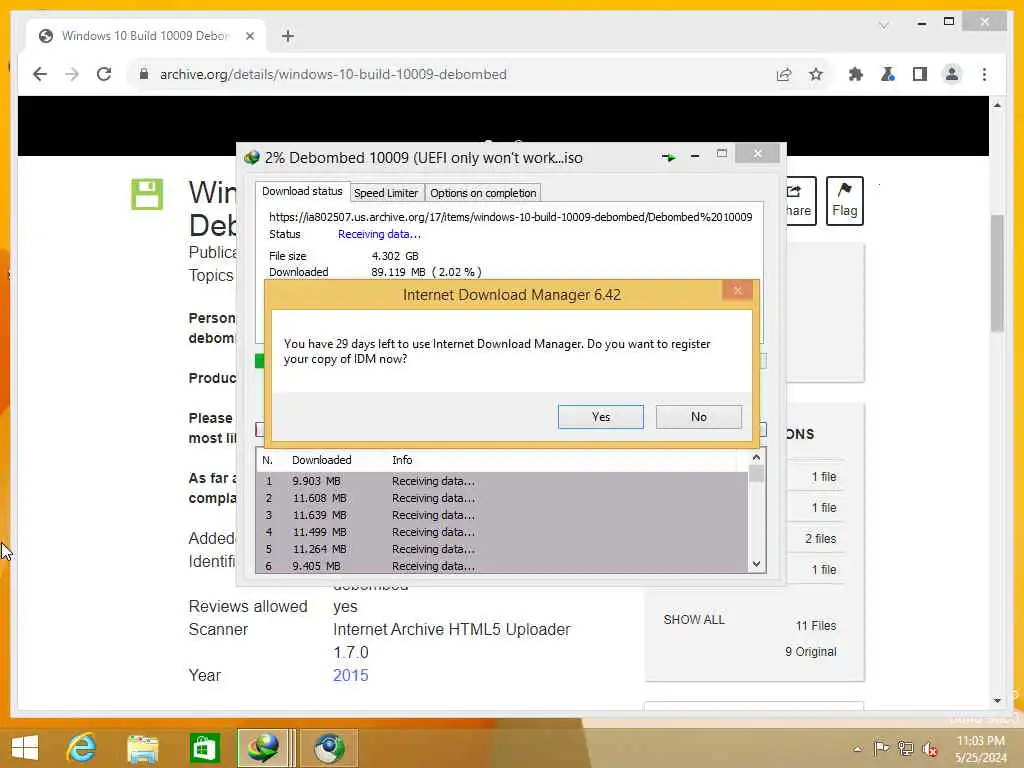Show hidden system tray icons
Viewport: 1024px width, 768px height.
coord(857,748)
